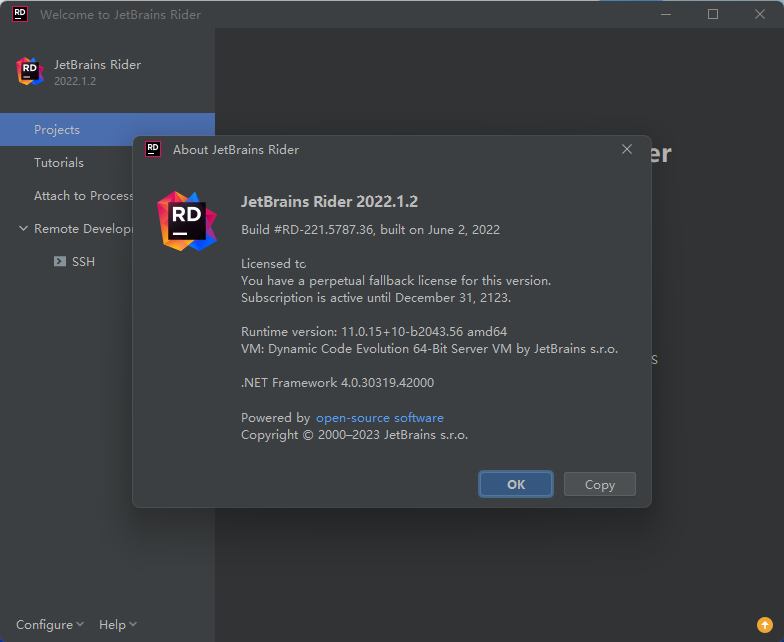Click the Build #RD-221.5787.36 line
Viewport: 784px width, 642px height.
pyautogui.click(x=370, y=230)
